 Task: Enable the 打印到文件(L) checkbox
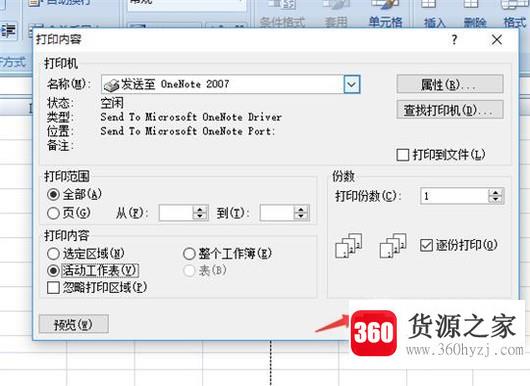pyautogui.click(x=403, y=155)
